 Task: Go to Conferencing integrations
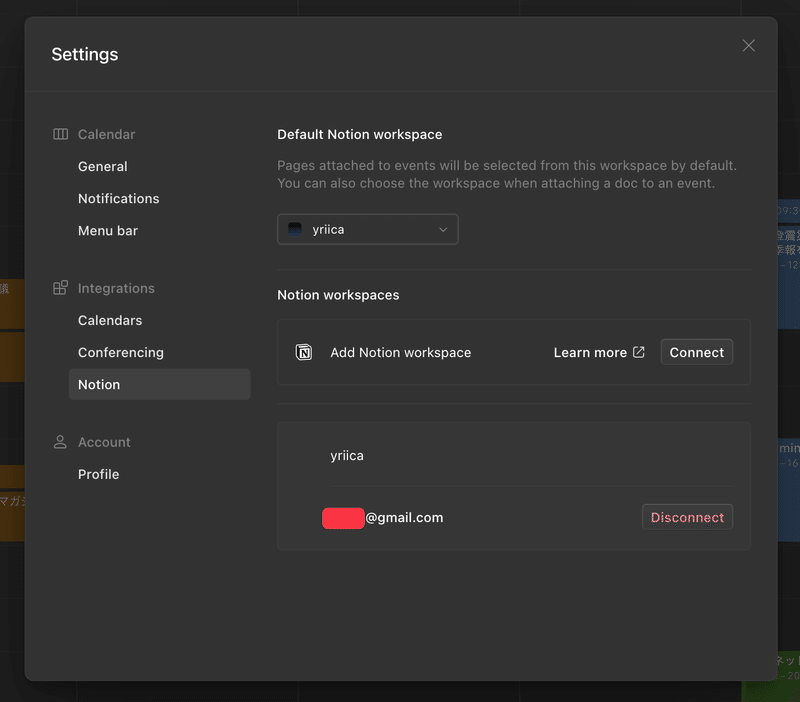[x=120, y=353]
